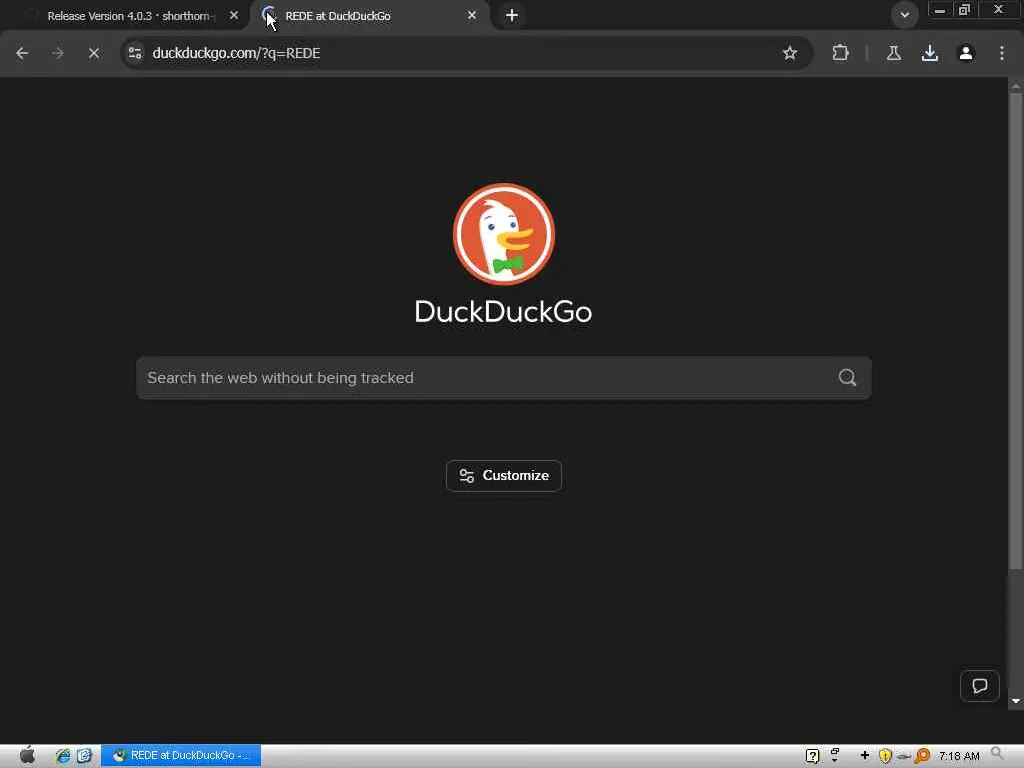The image size is (1024, 768).
Task: Focus the web search box
Action: tap(504, 377)
